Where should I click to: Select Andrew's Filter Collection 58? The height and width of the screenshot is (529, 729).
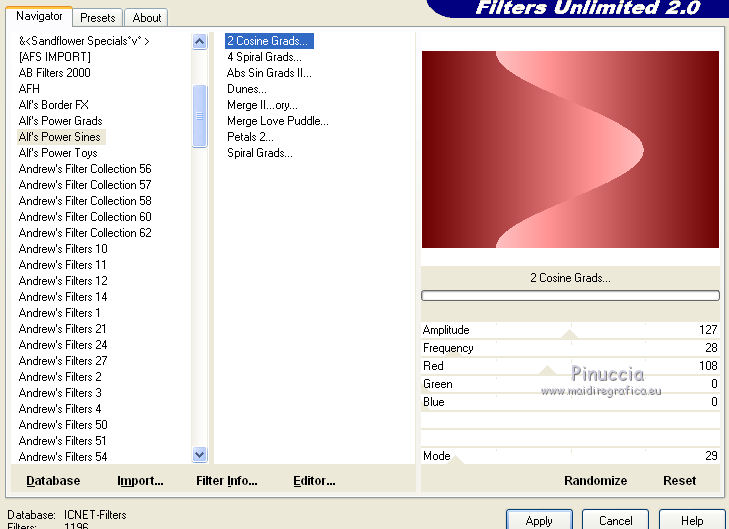click(85, 201)
